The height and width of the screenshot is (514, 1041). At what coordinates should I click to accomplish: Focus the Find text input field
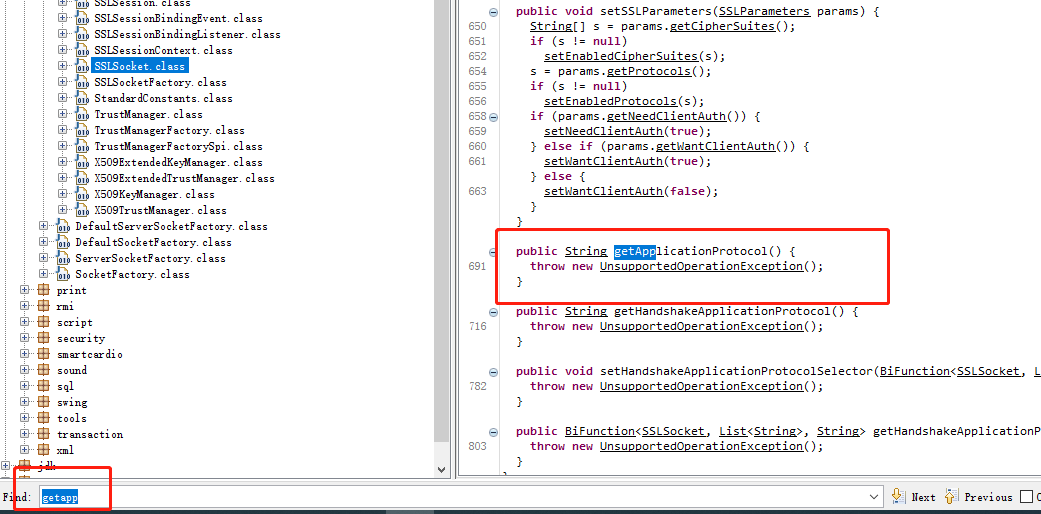pyautogui.click(x=462, y=497)
